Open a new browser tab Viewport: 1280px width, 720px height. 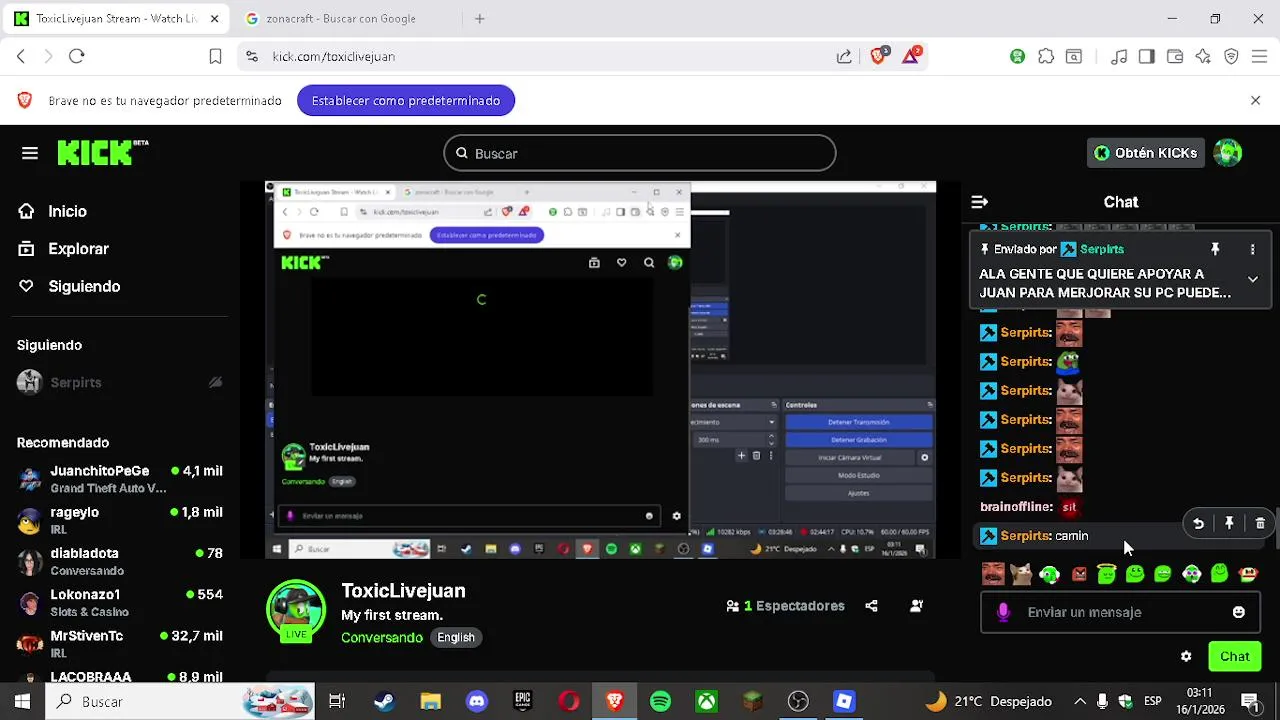[x=480, y=18]
